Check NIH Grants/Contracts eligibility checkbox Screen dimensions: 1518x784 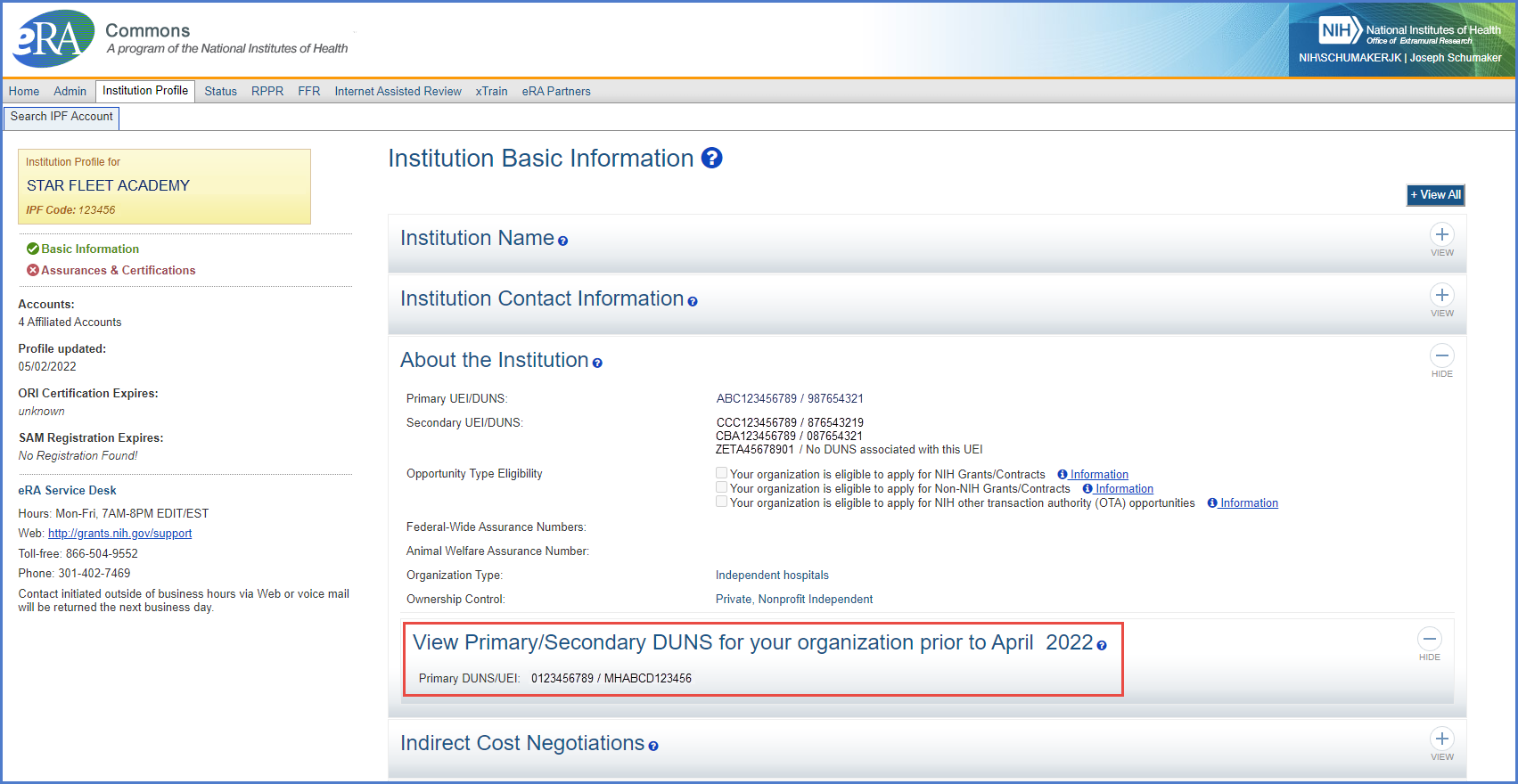tap(721, 473)
